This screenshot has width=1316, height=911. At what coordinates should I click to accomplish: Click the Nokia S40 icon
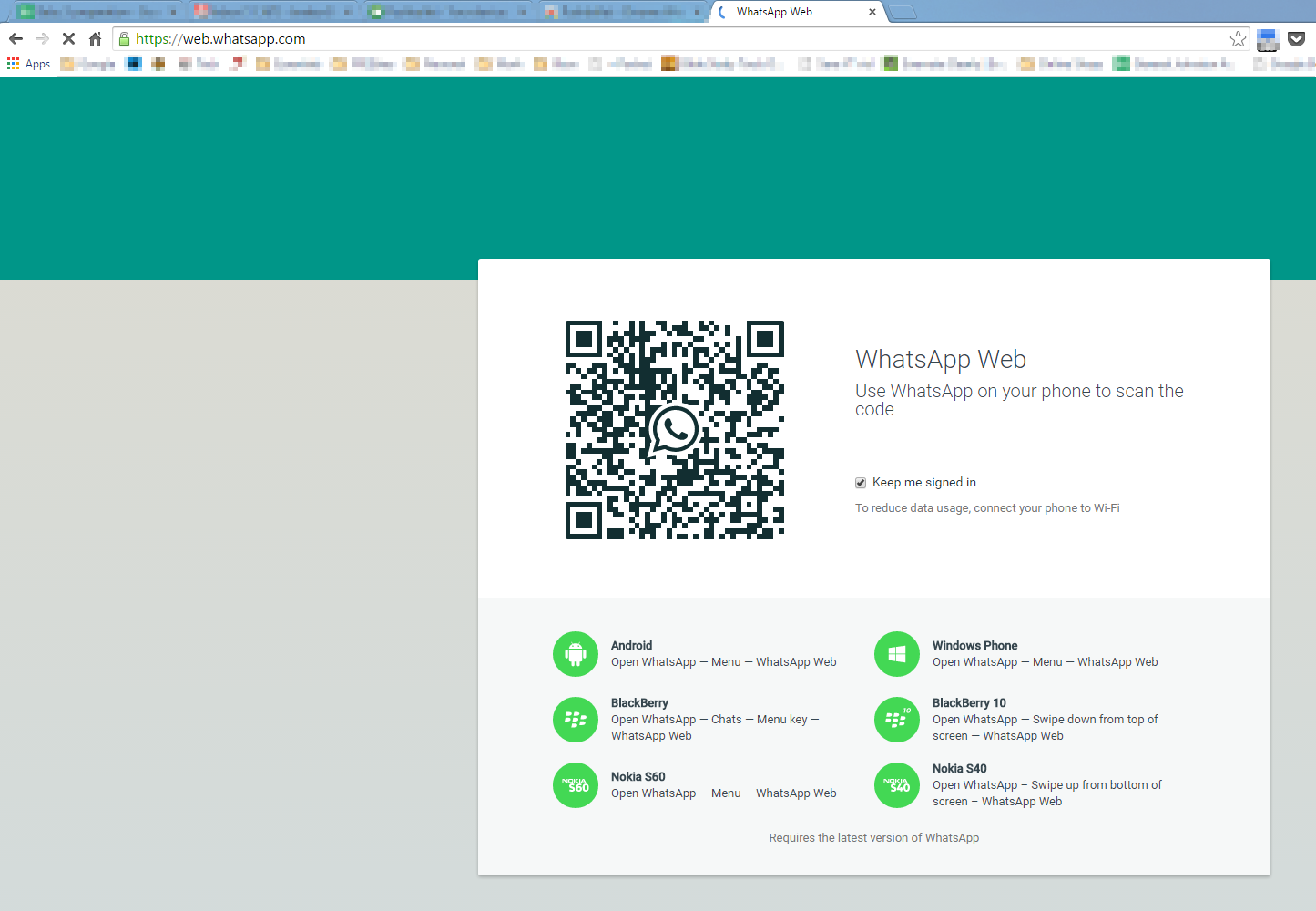click(897, 785)
